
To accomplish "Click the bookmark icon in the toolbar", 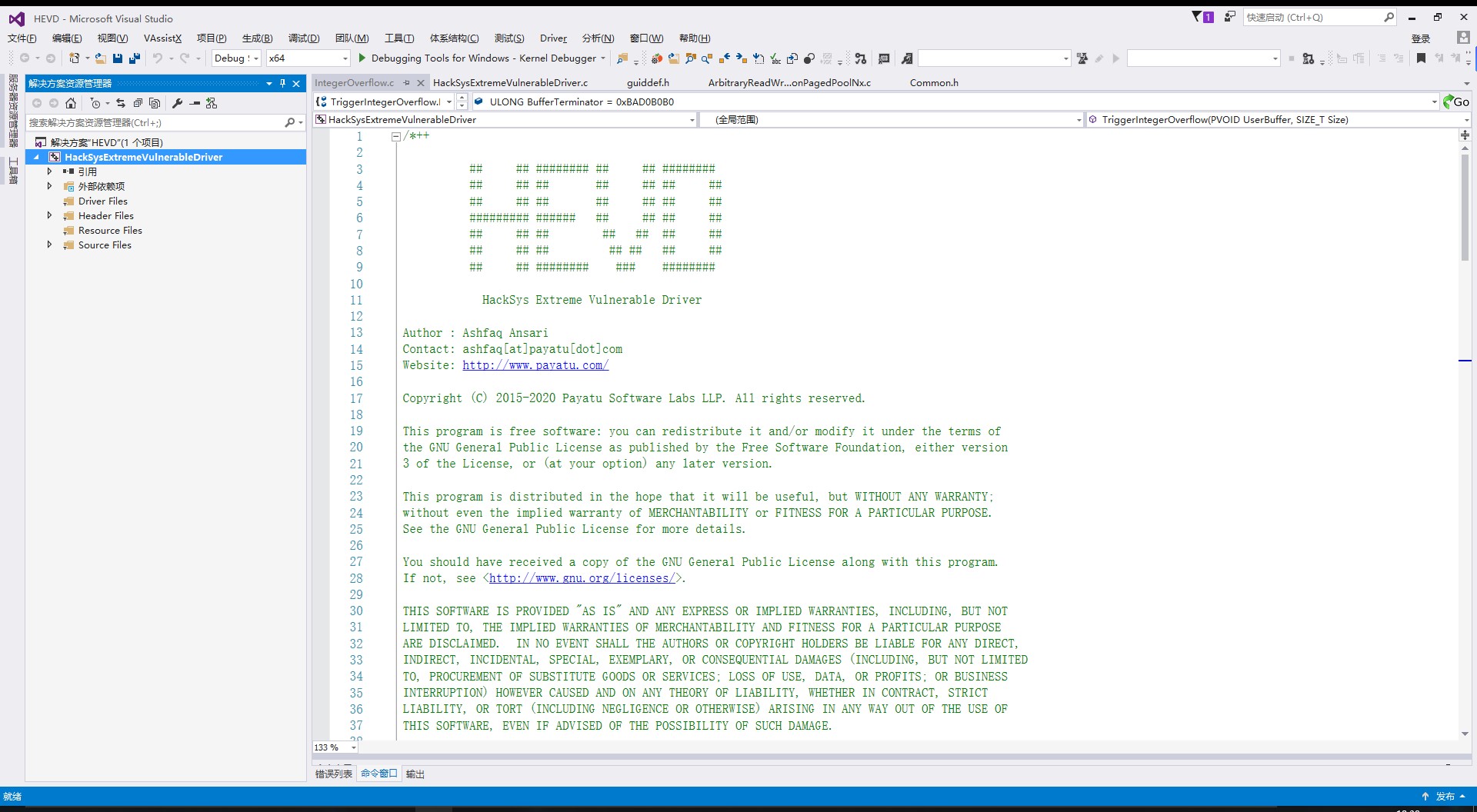I will (1421, 58).
